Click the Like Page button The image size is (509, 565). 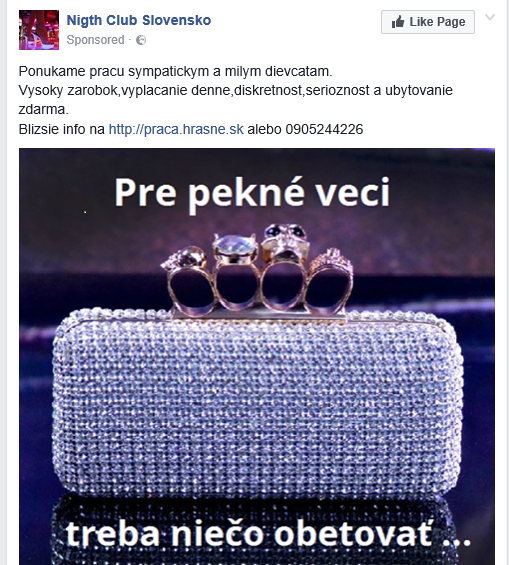point(428,22)
